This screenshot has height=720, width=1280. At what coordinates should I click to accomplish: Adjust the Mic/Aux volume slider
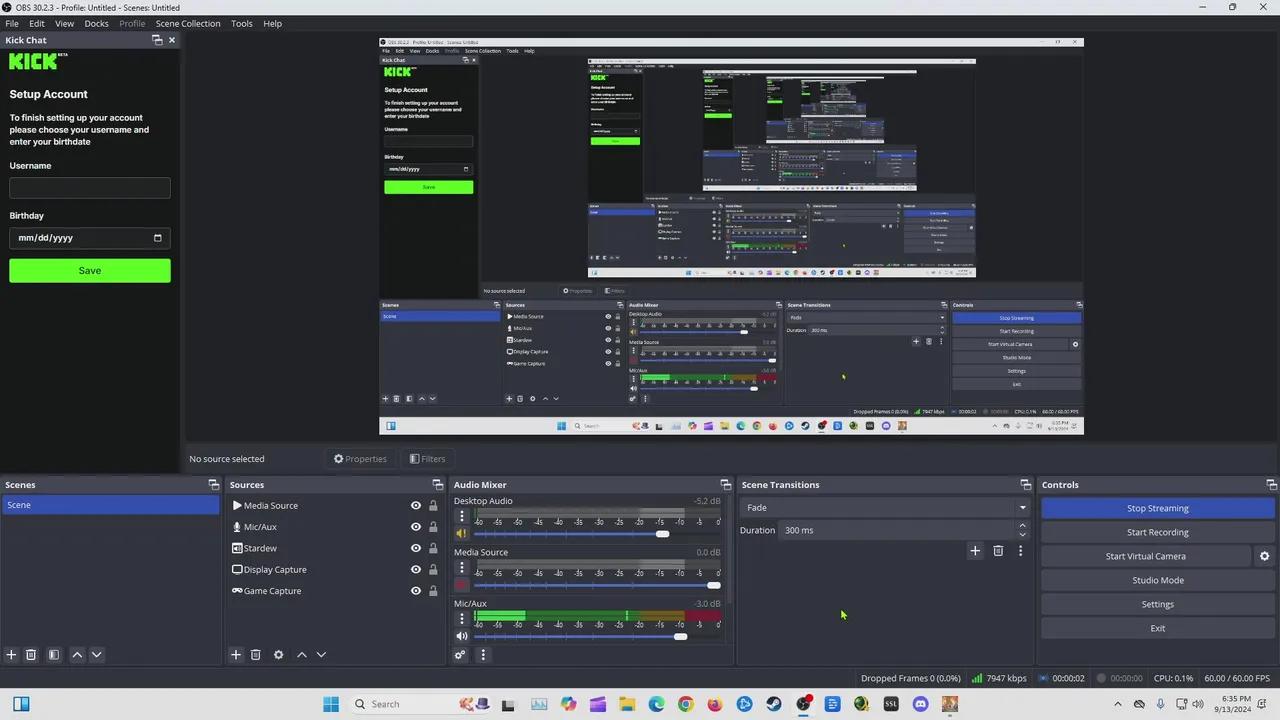point(680,636)
